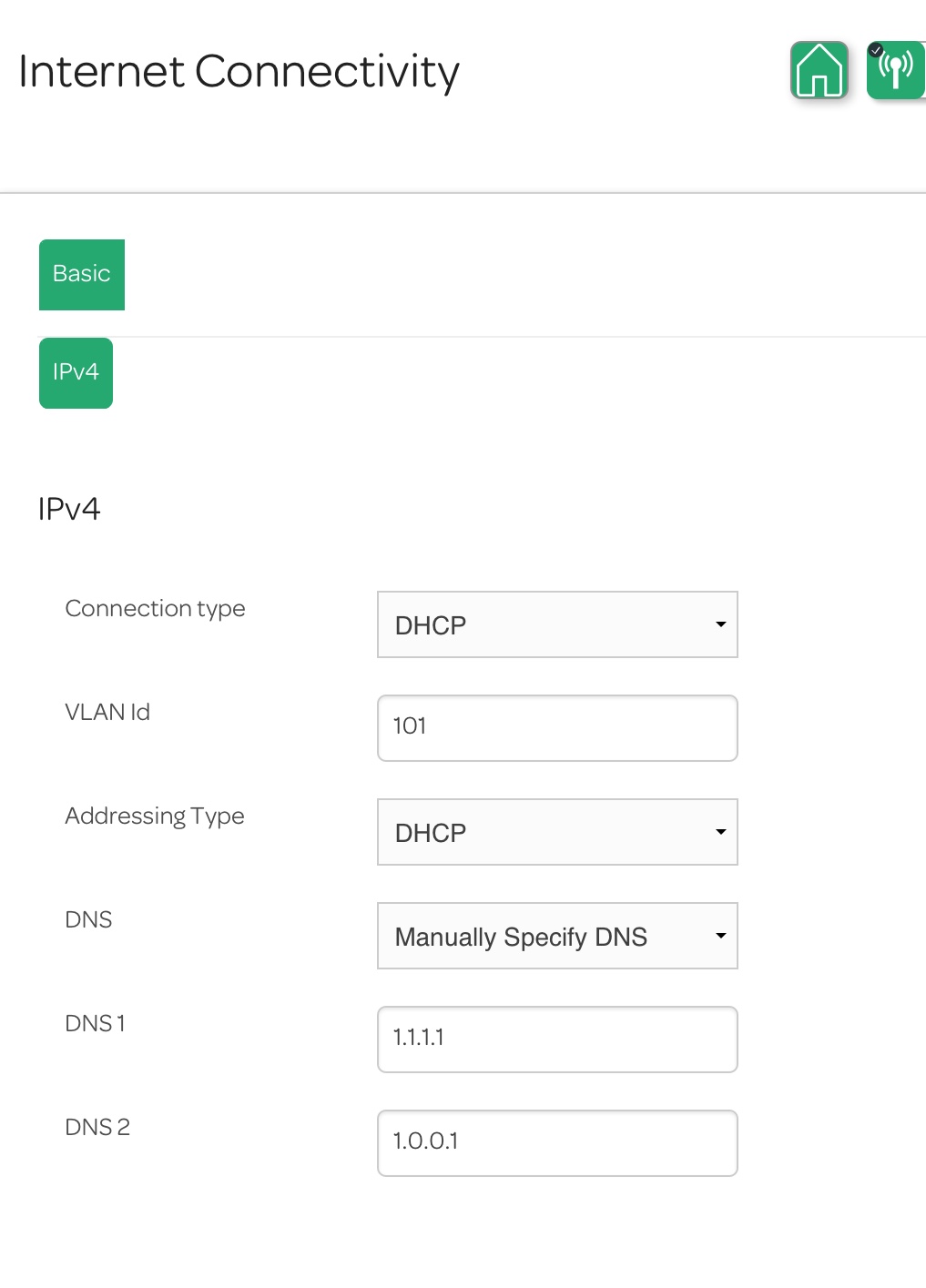
Task: Click the DHCP value in Connection type
Action: pos(431,625)
